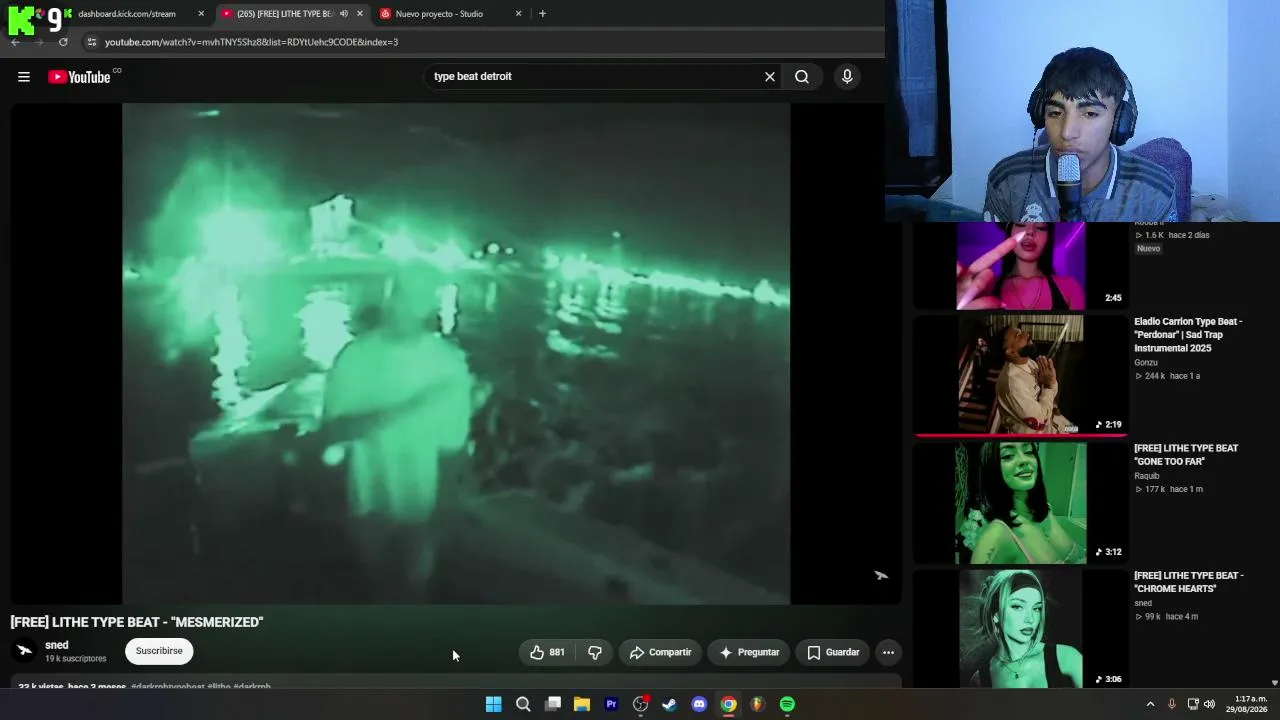Click the Preguntar button

[749, 652]
